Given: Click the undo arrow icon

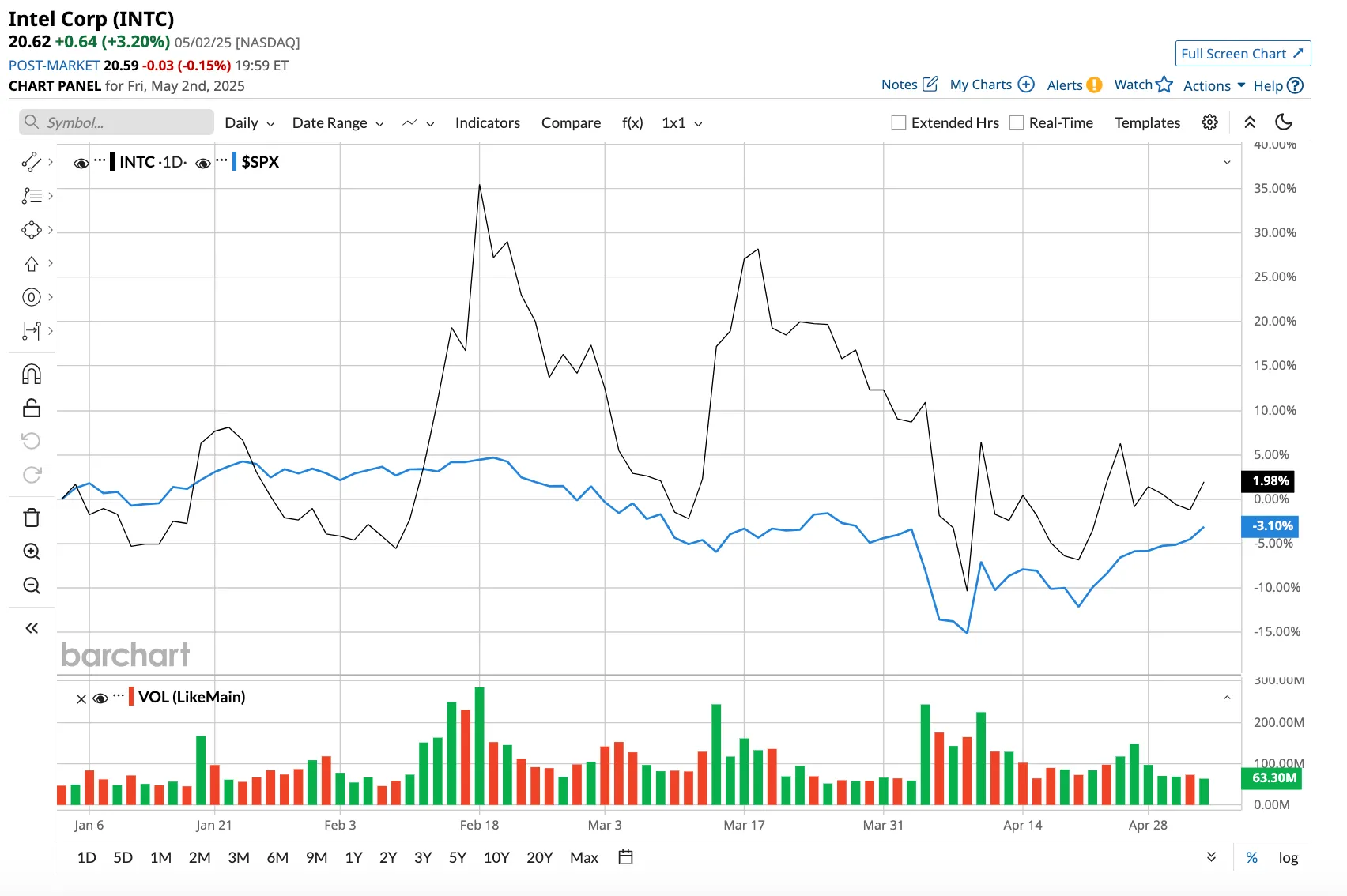Looking at the screenshot, I should [x=31, y=441].
